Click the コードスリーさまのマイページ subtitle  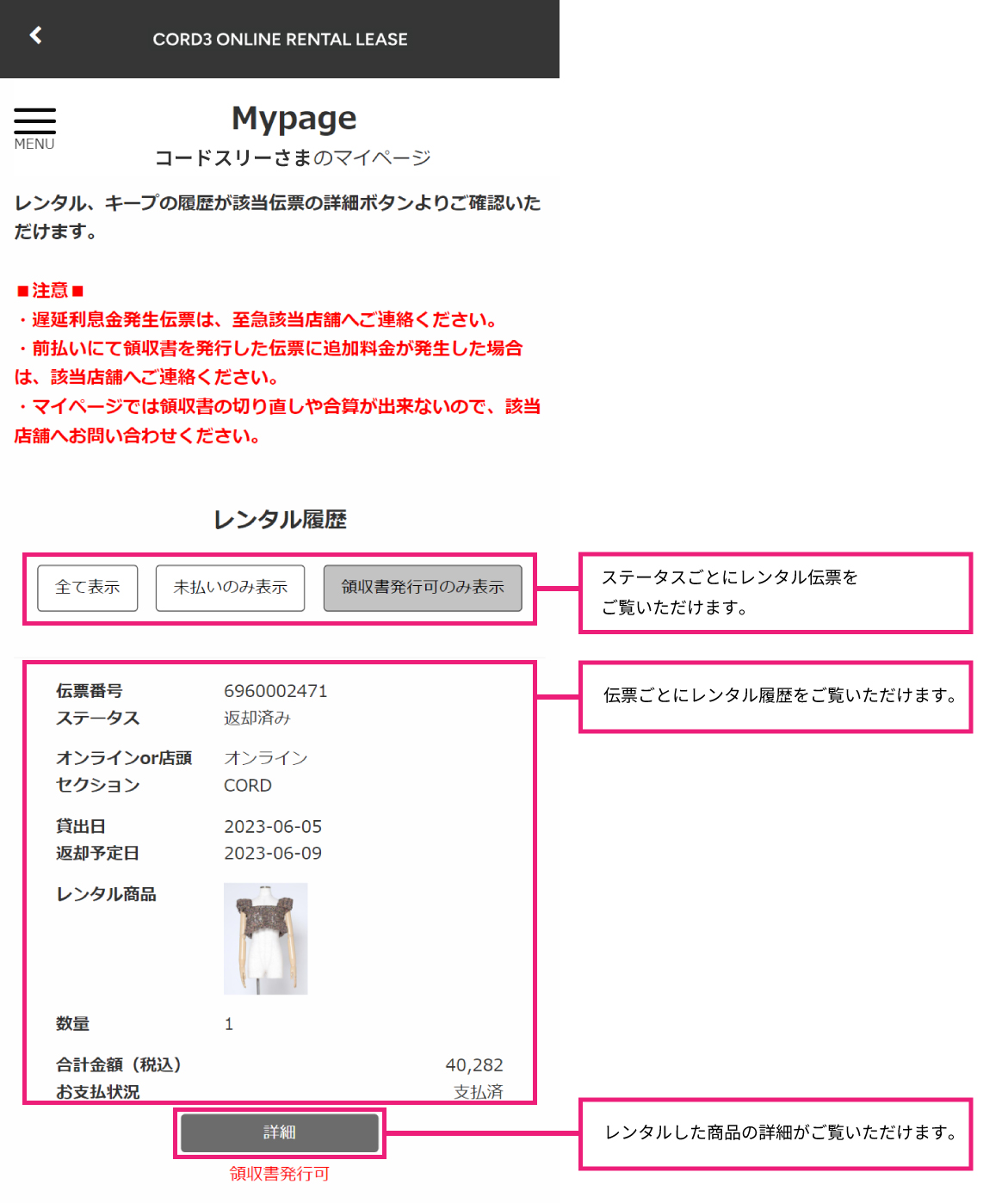pyautogui.click(x=293, y=158)
